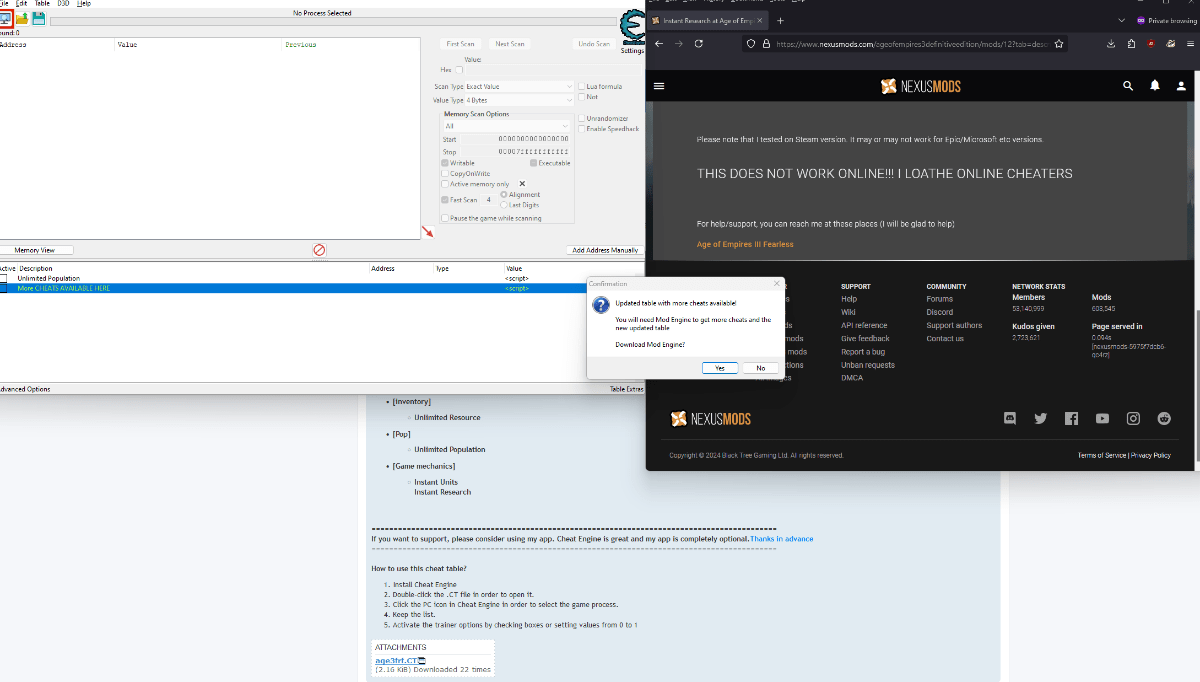The height and width of the screenshot is (682, 1200).
Task: Click the YouTube icon in Nexus footer
Action: pos(1102,419)
